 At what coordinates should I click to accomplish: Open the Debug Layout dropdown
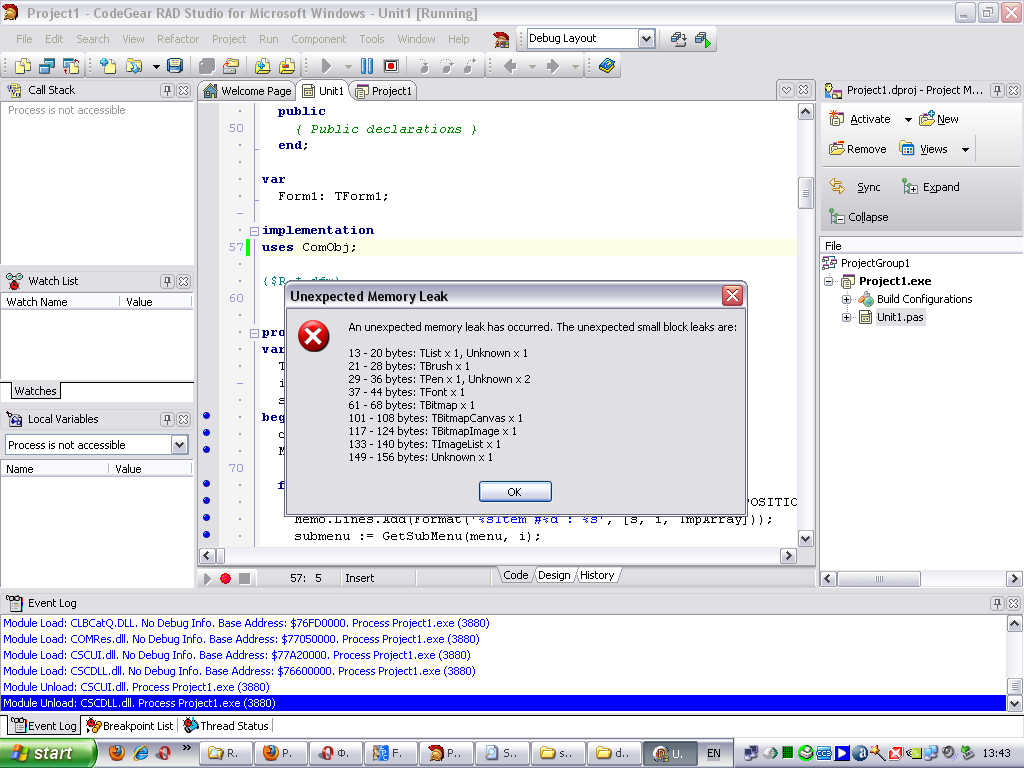click(646, 38)
